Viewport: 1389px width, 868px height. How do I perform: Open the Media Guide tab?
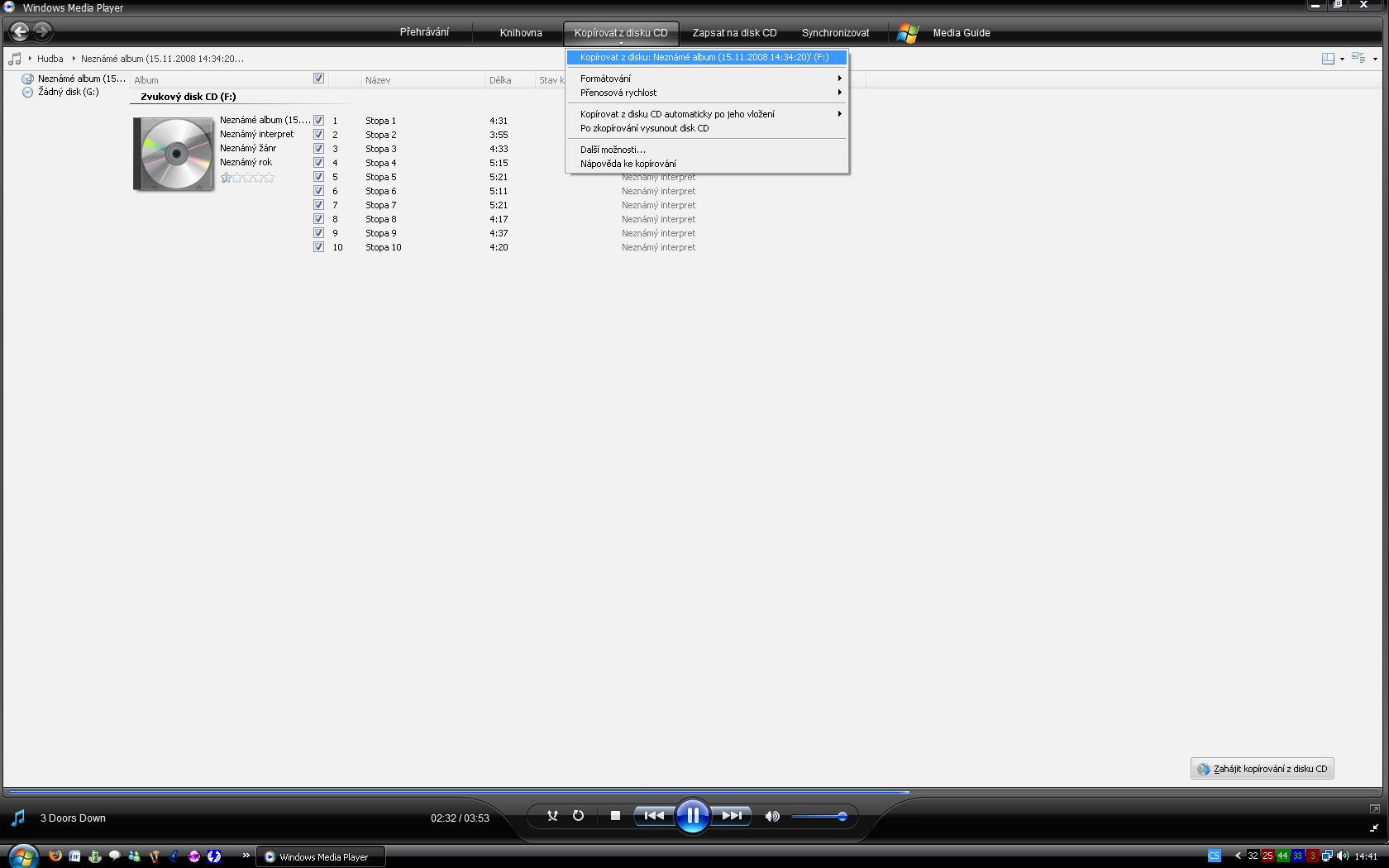point(962,33)
